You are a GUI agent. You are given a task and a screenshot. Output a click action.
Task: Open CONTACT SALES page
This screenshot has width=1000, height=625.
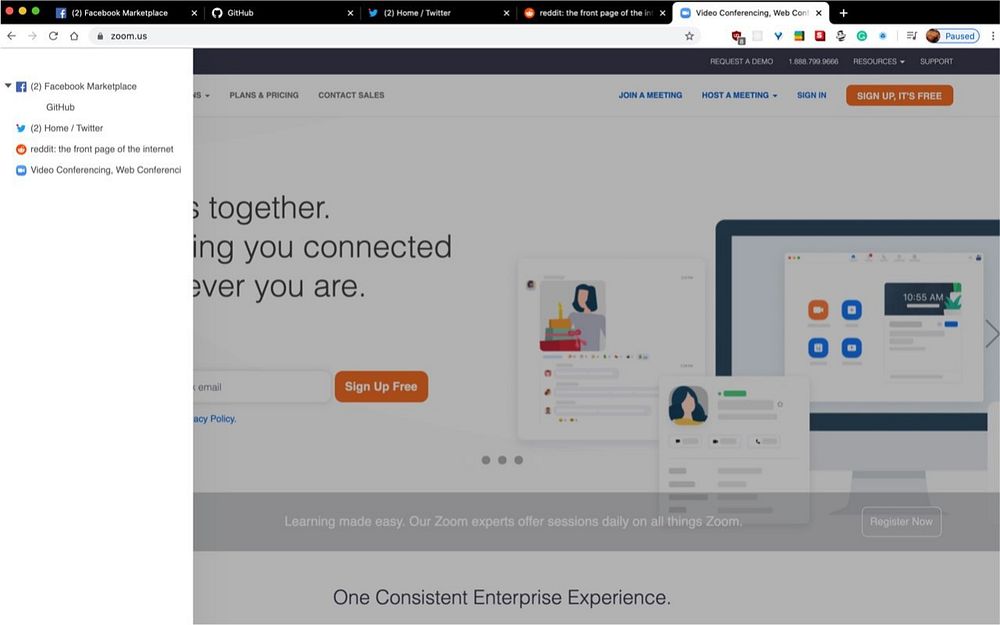tap(351, 96)
